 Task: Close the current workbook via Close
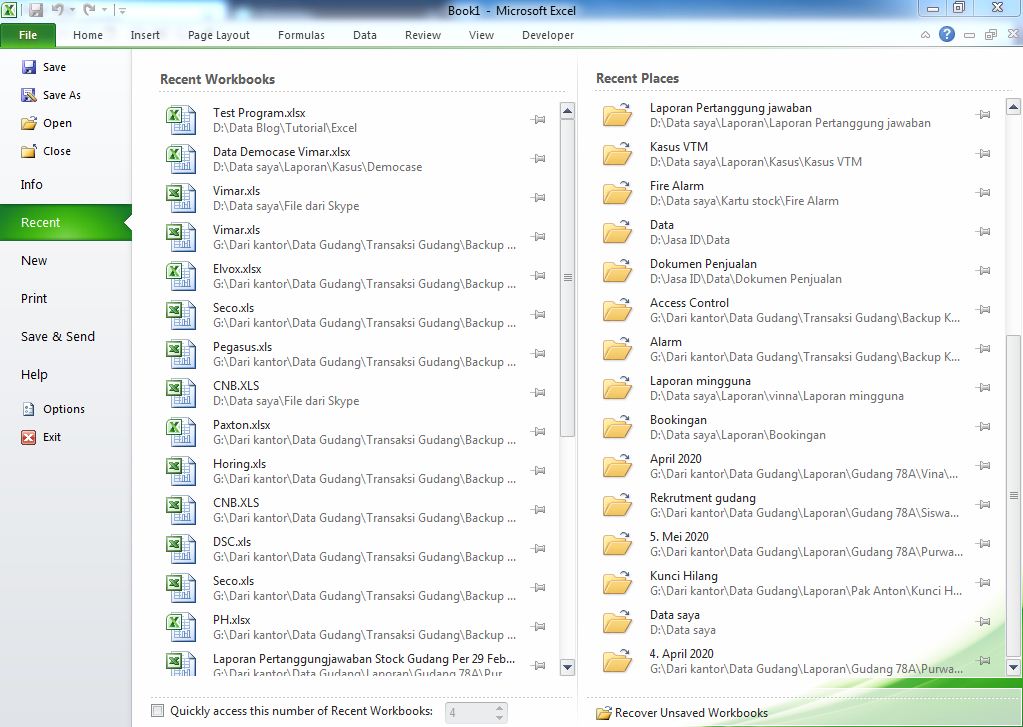click(46, 151)
